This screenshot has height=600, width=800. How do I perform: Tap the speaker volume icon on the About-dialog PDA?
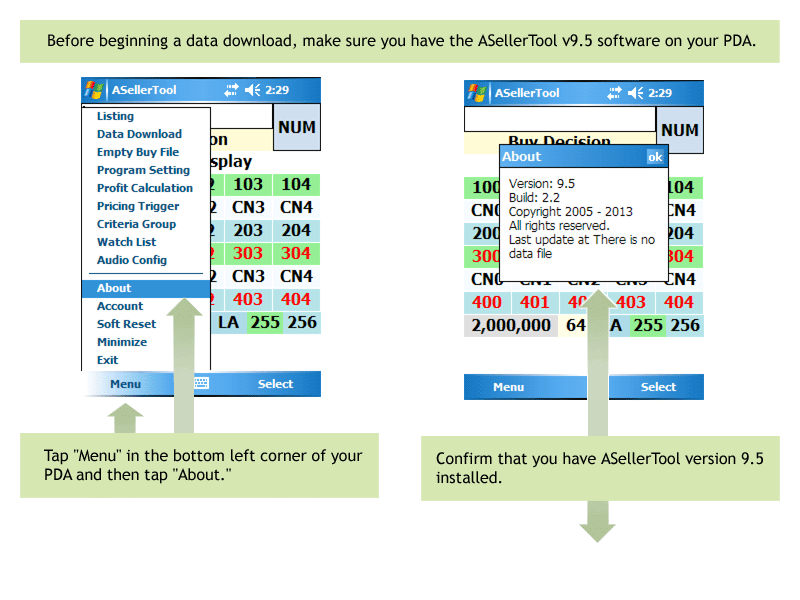[635, 93]
